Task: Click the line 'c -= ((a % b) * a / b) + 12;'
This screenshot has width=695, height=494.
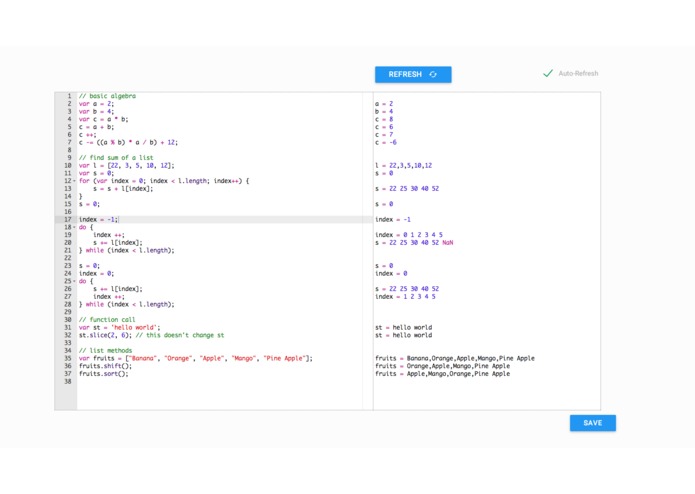Action: [128, 143]
